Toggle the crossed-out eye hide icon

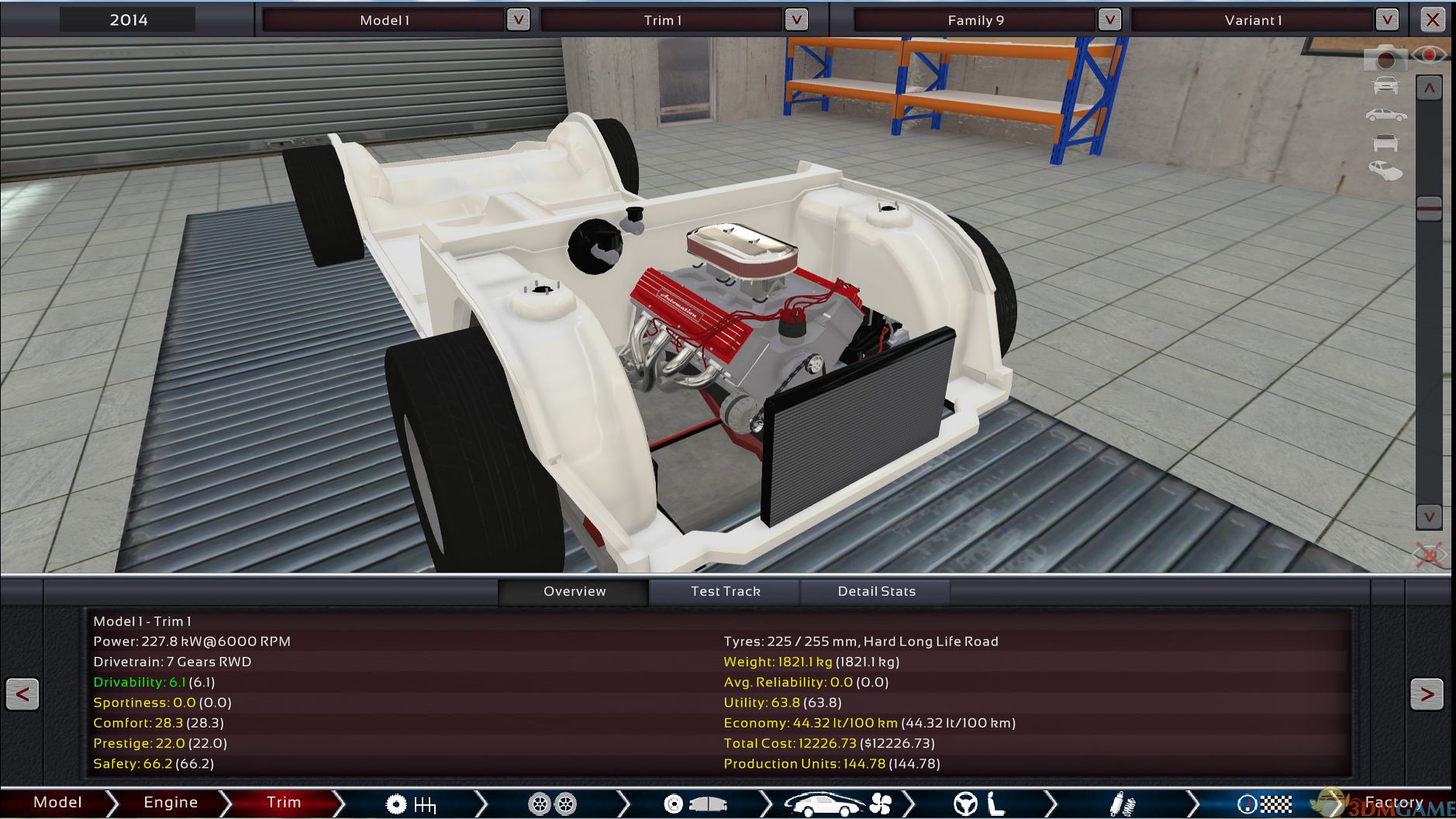point(1430,554)
